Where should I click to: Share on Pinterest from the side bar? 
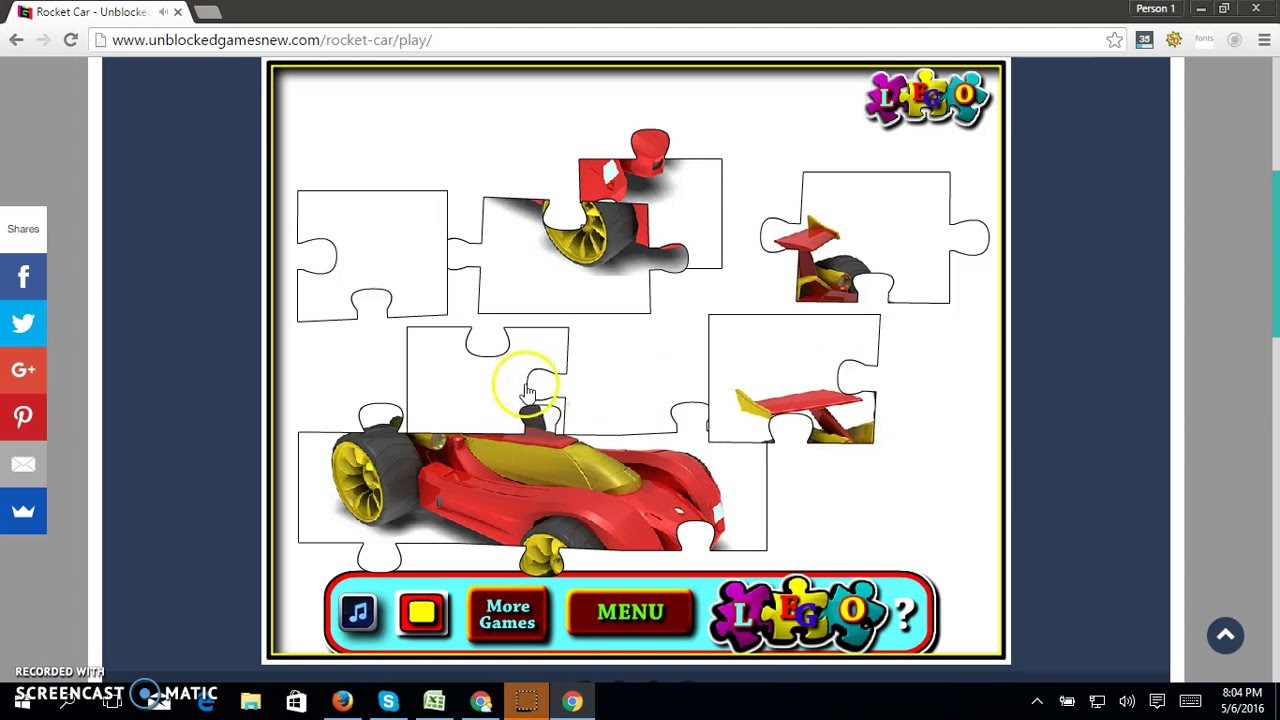point(23,417)
